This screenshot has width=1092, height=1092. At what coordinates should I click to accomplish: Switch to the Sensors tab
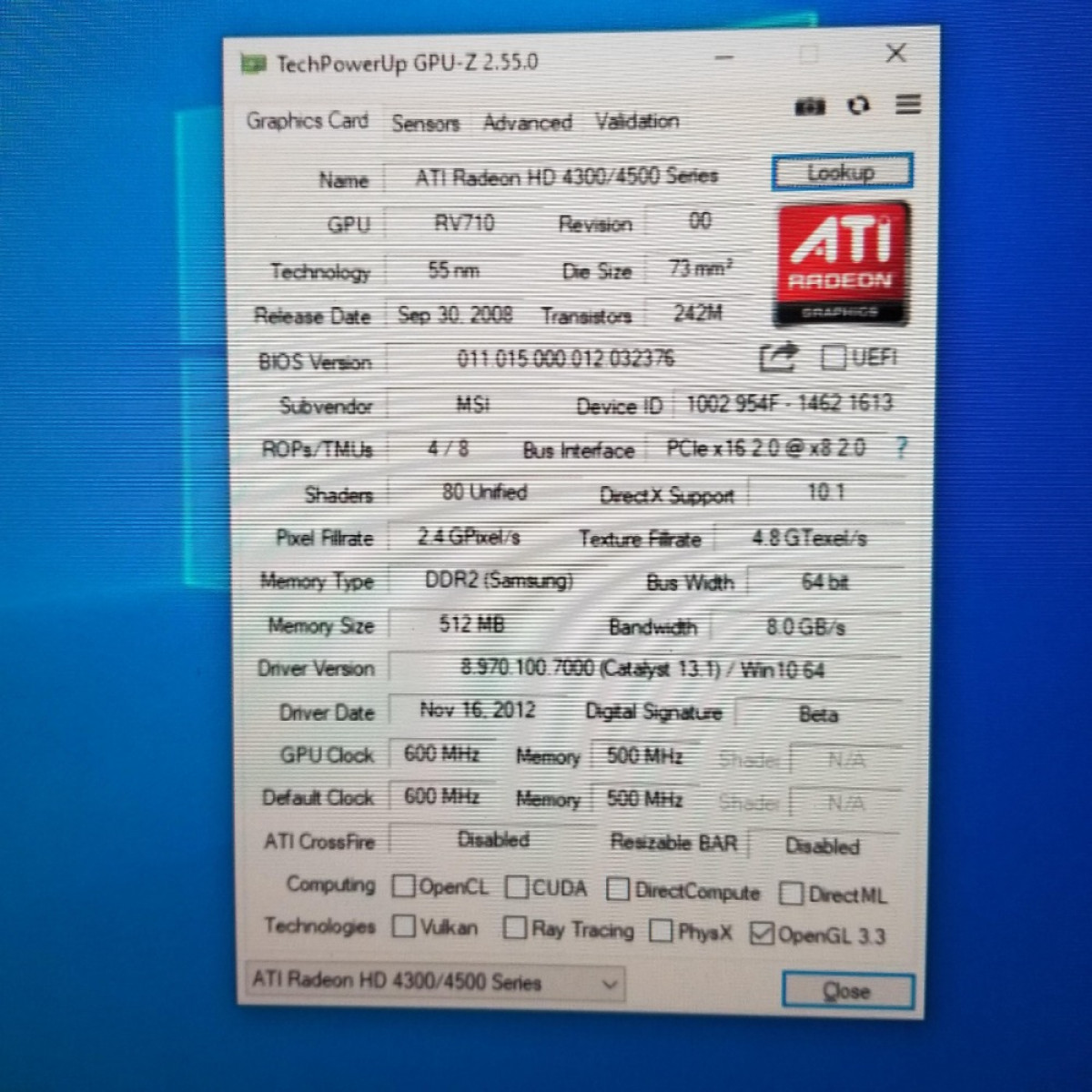coord(425,123)
